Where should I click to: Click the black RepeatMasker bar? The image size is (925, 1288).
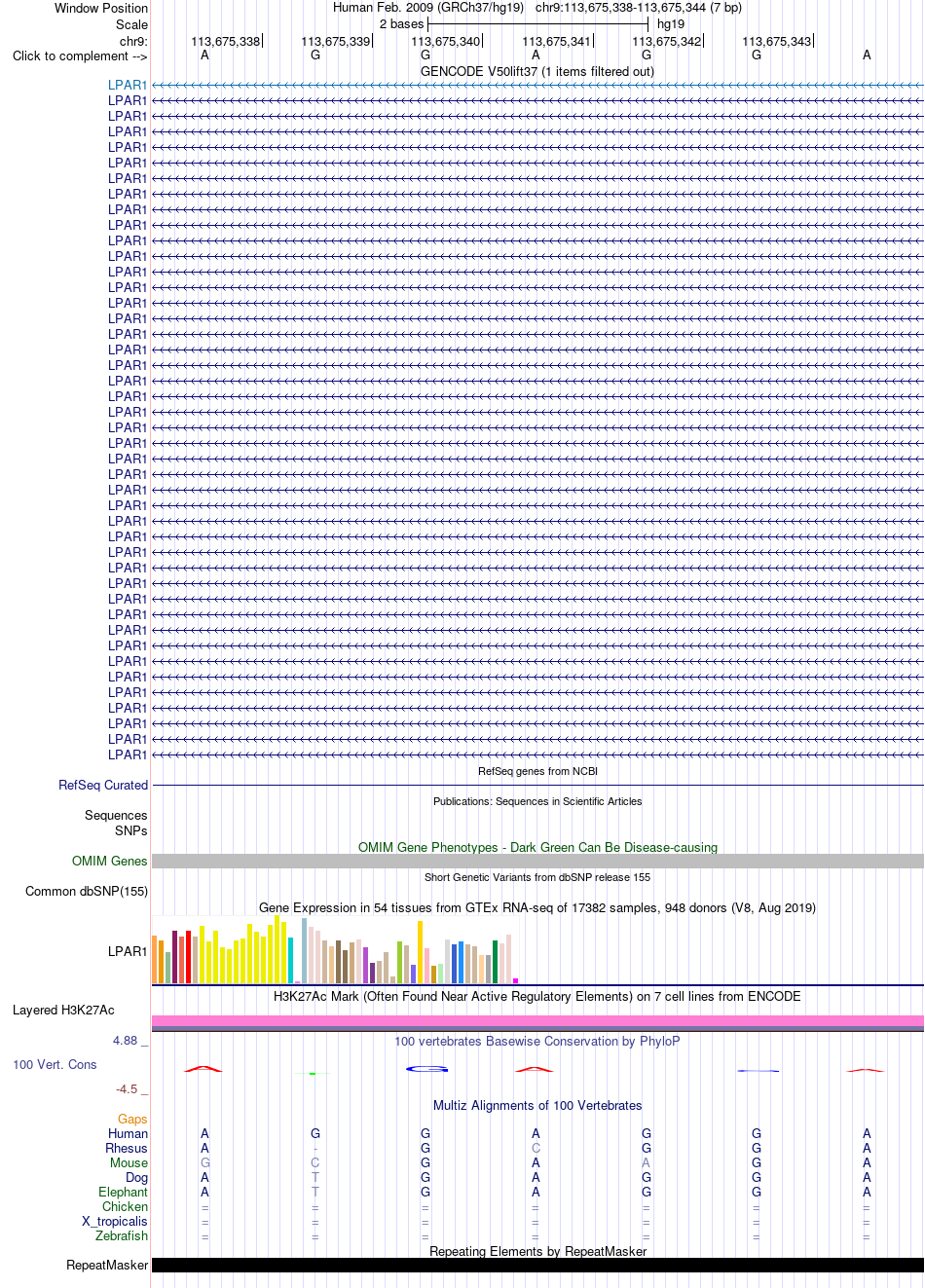537,1266
